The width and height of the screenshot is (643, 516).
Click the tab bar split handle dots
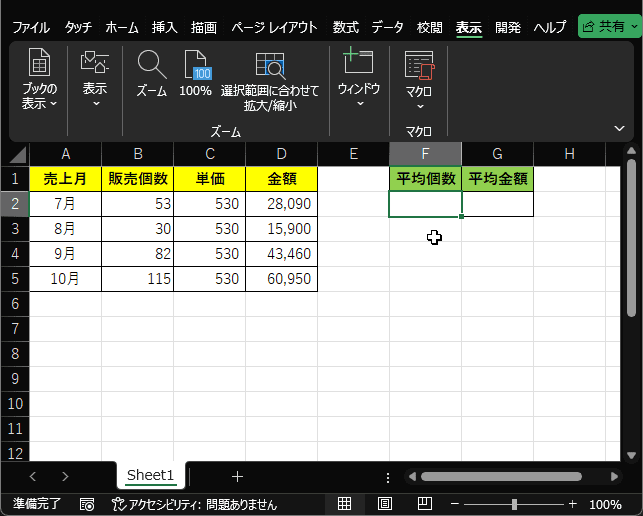click(x=388, y=477)
